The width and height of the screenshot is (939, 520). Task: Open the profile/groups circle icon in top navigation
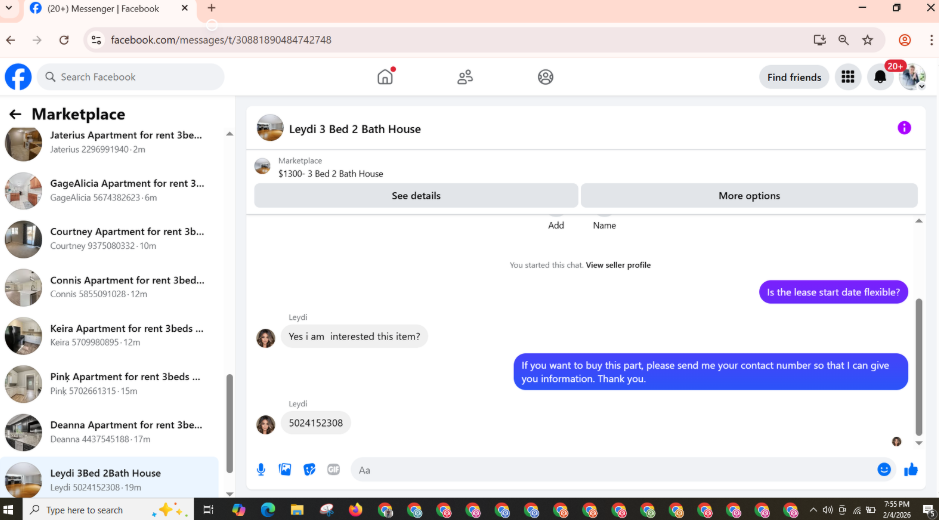pos(545,77)
